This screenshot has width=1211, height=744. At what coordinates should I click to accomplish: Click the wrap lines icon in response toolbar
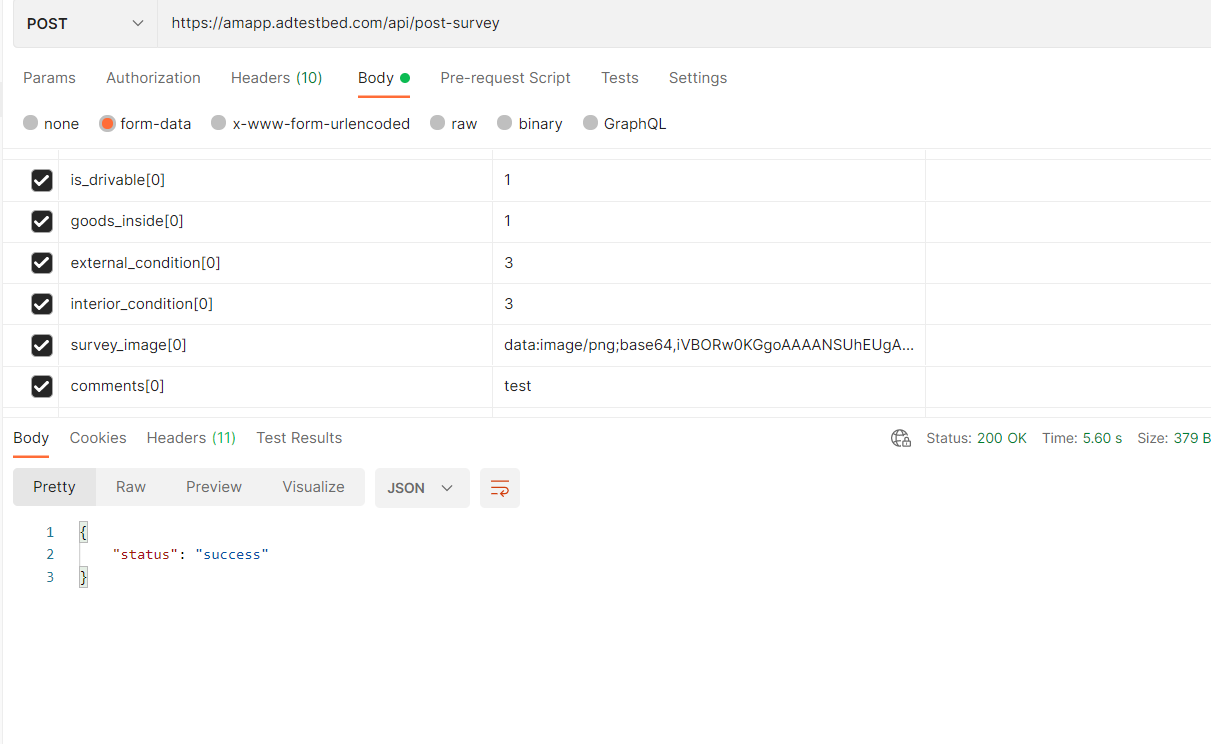point(500,488)
